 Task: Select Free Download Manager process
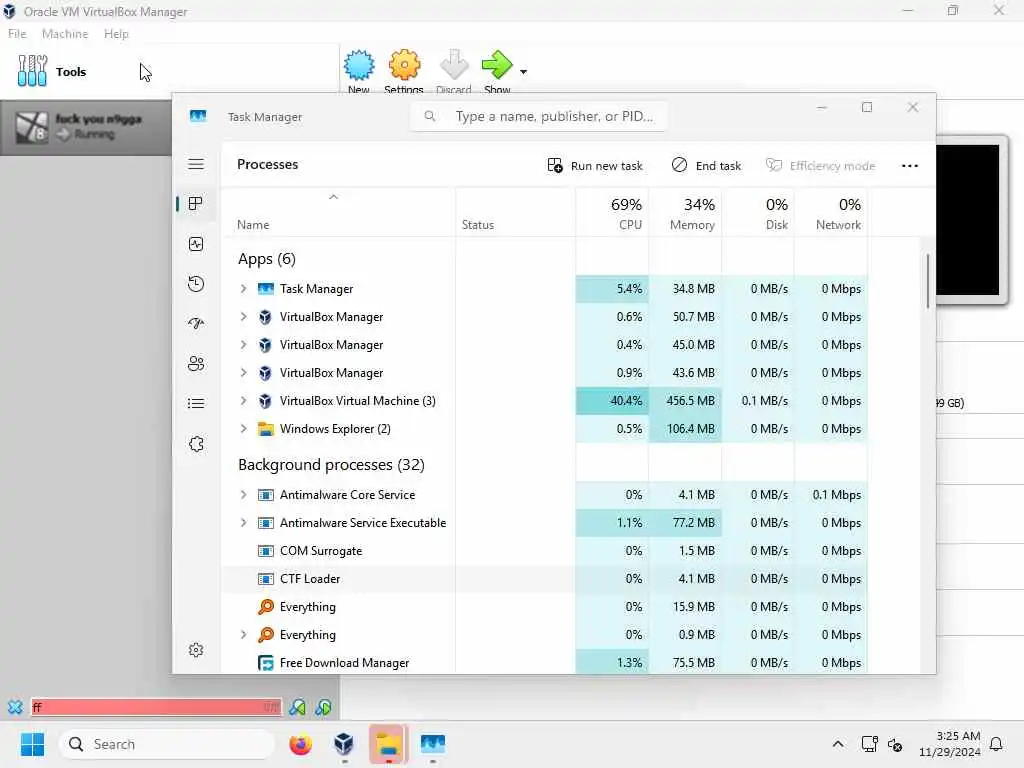pos(545,662)
